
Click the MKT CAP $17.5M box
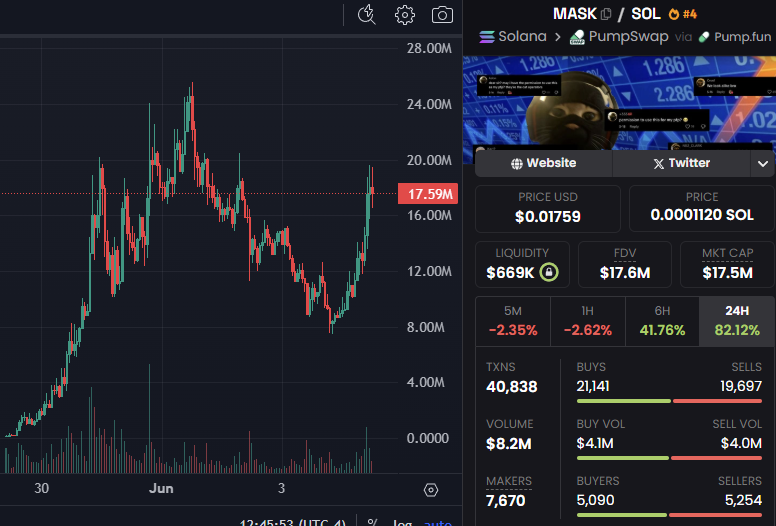[728, 264]
